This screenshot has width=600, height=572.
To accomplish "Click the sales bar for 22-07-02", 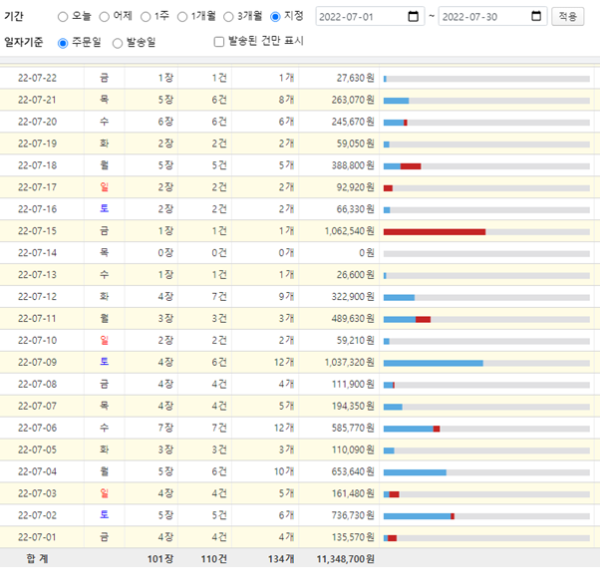I will 486,516.
